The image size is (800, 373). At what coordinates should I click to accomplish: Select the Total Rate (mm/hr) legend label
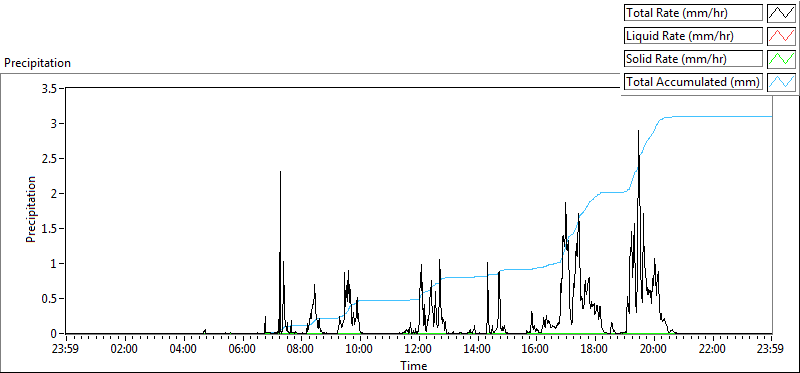click(693, 13)
